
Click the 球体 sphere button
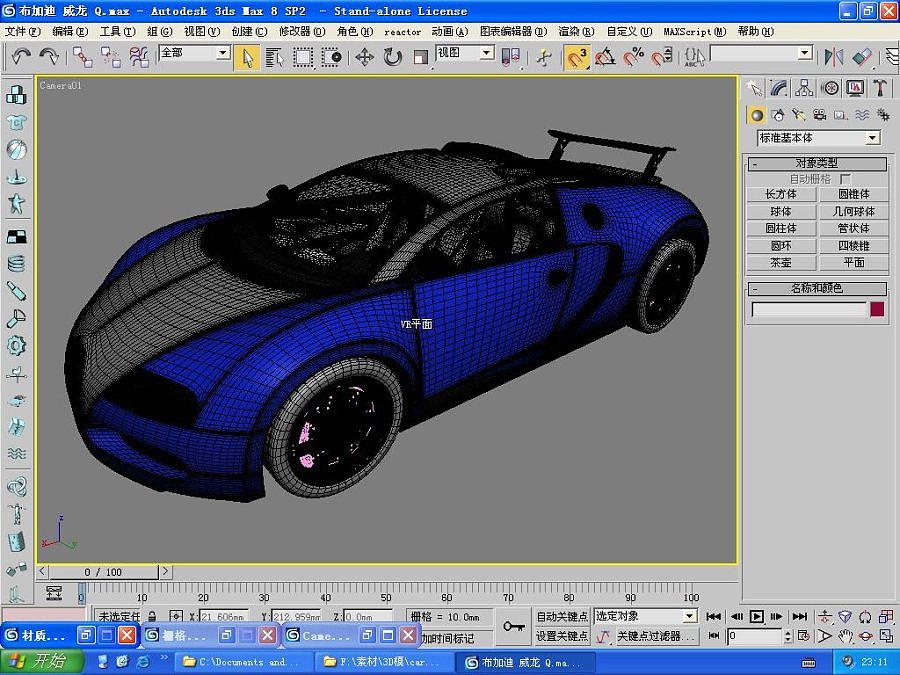pyautogui.click(x=781, y=211)
